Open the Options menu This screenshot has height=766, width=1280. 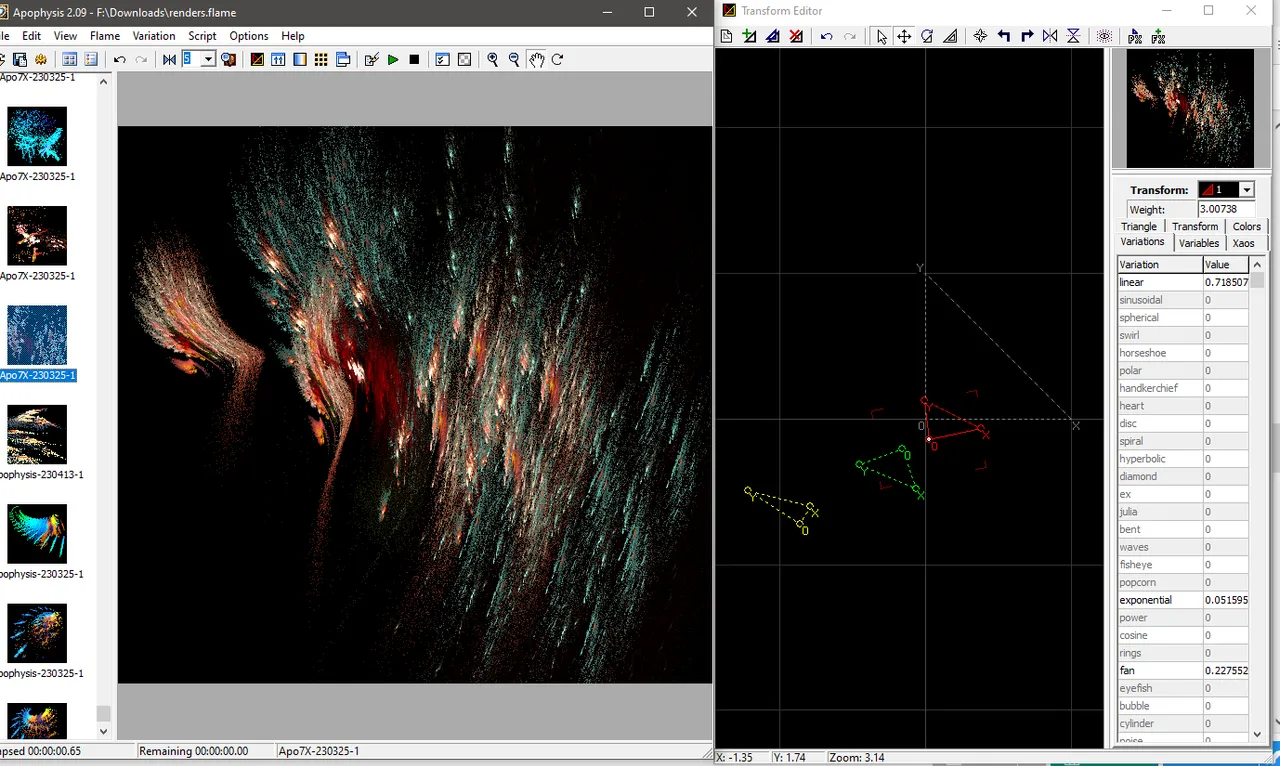tap(249, 36)
